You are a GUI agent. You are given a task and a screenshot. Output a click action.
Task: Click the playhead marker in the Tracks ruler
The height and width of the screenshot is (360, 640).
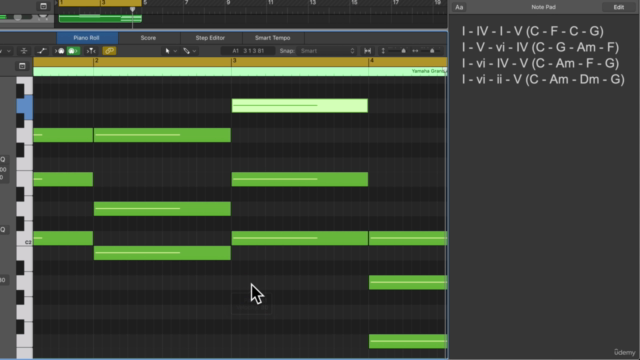coord(132,9)
